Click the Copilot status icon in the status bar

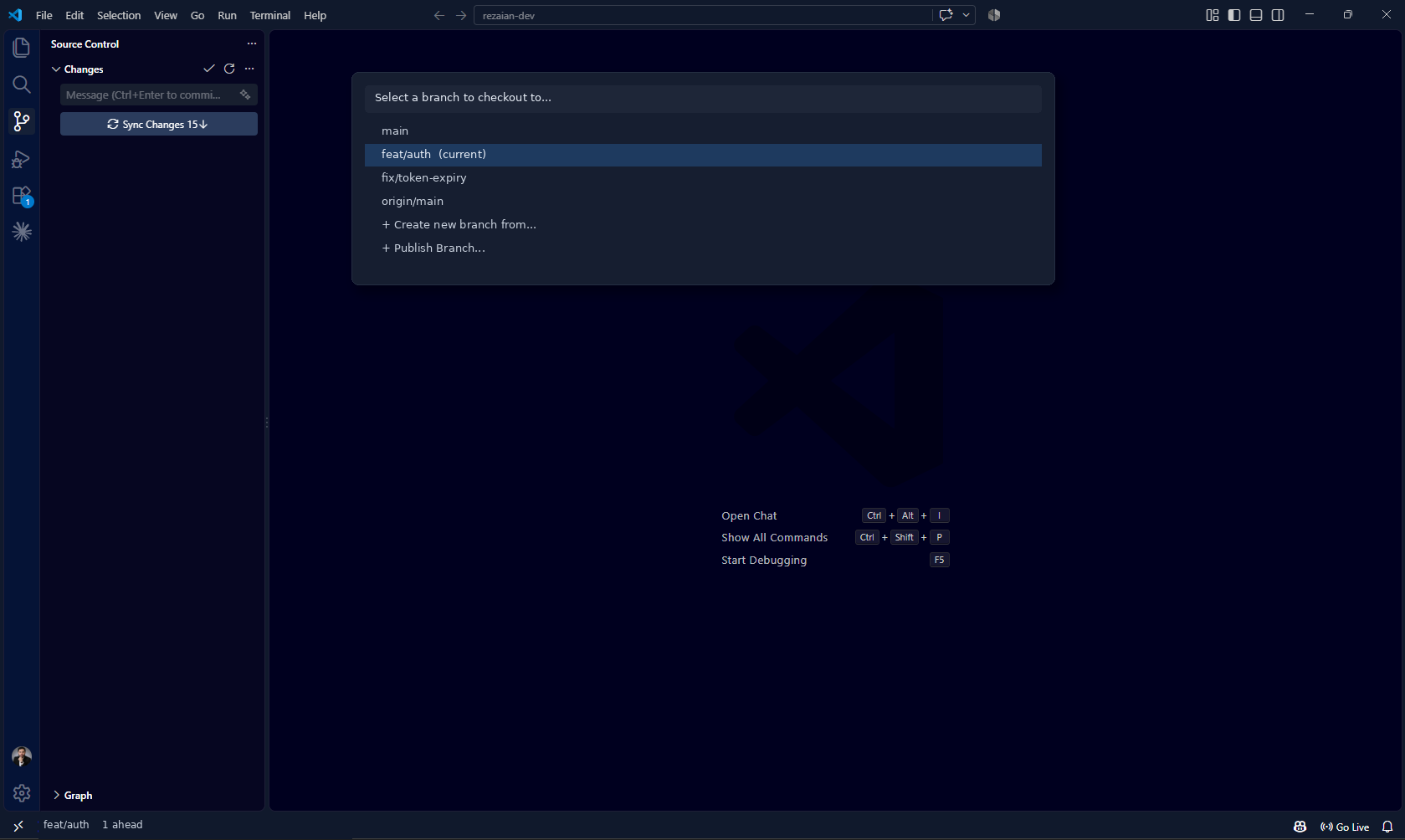tap(1300, 827)
